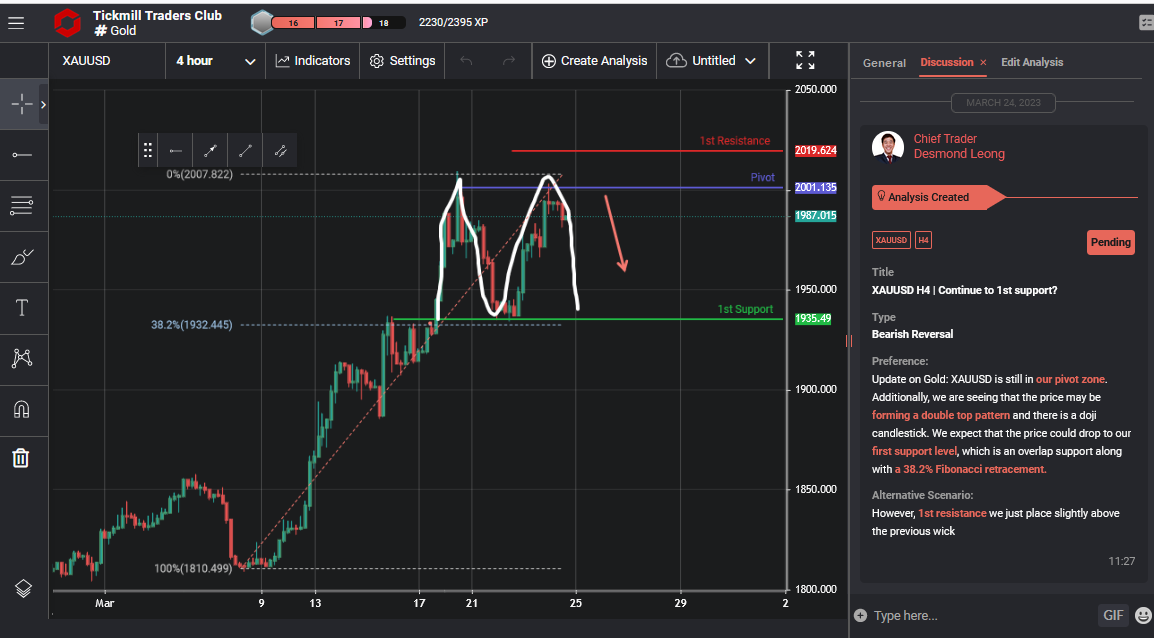
Task: Click the XAUUSD symbol field
Action: click(x=107, y=61)
